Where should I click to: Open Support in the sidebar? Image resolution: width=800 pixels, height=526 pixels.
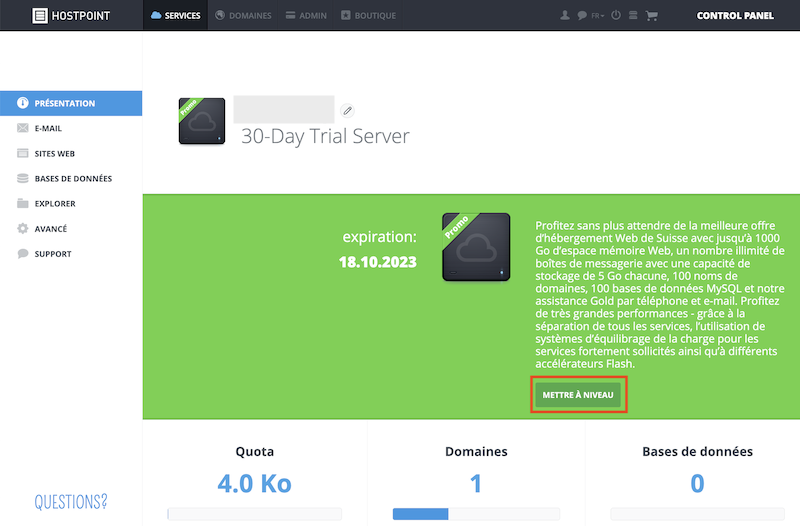[x=71, y=254]
